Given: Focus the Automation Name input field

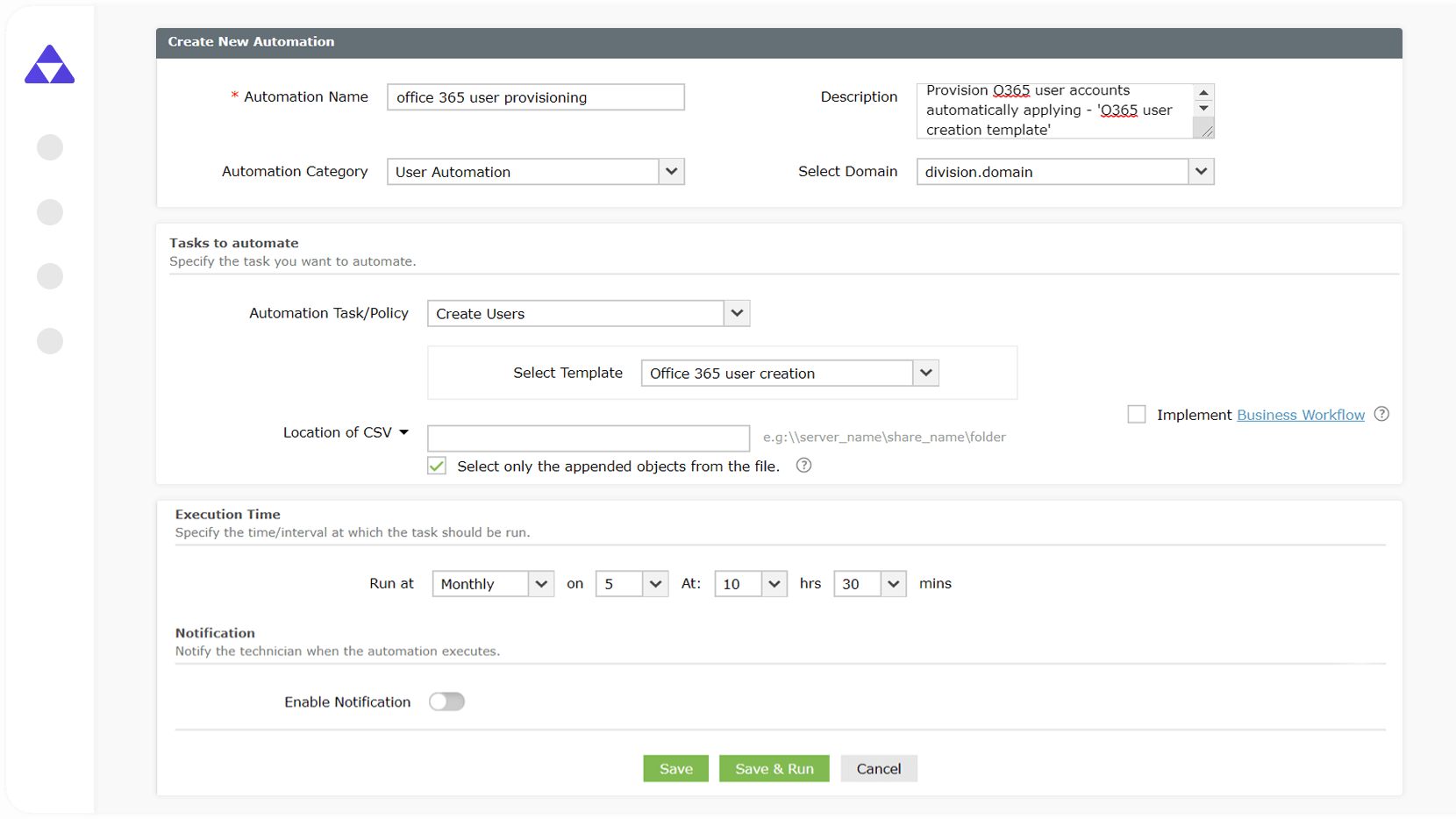Looking at the screenshot, I should click(536, 97).
